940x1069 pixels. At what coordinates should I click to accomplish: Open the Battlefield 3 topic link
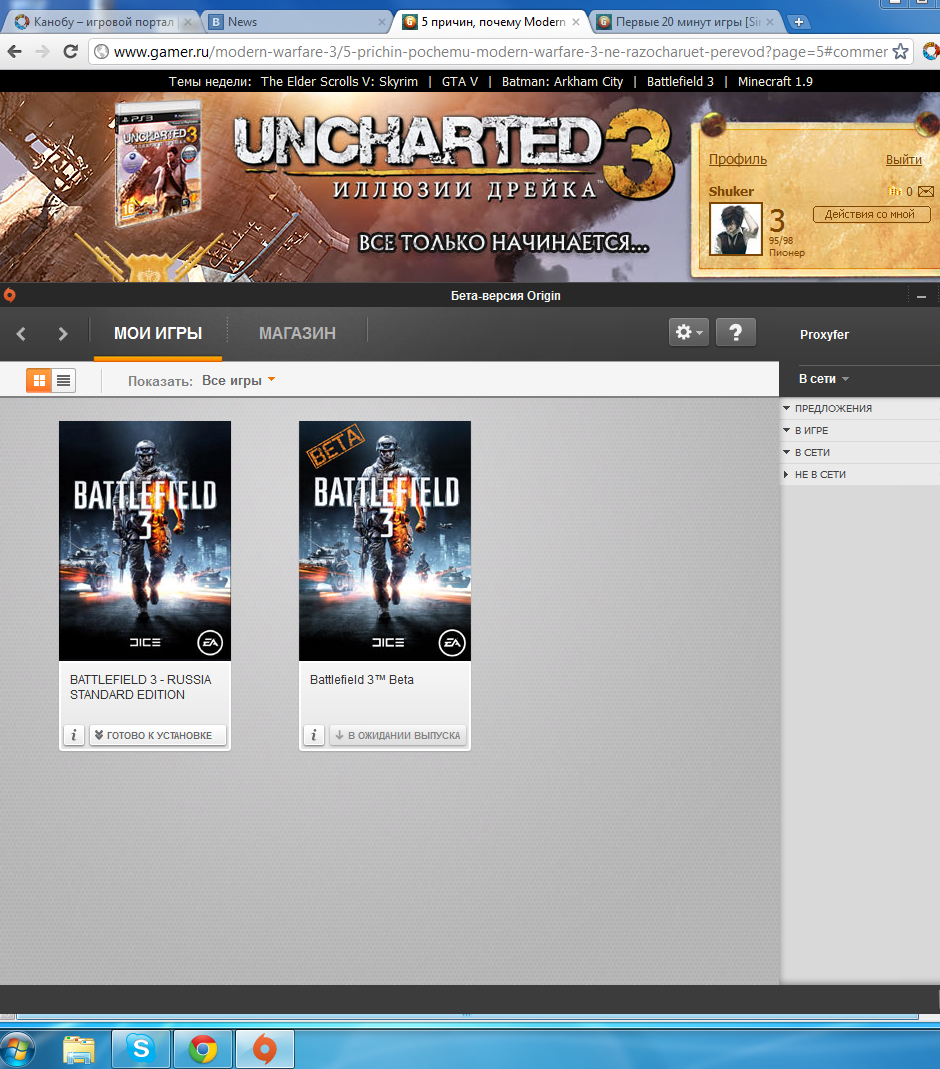point(680,82)
